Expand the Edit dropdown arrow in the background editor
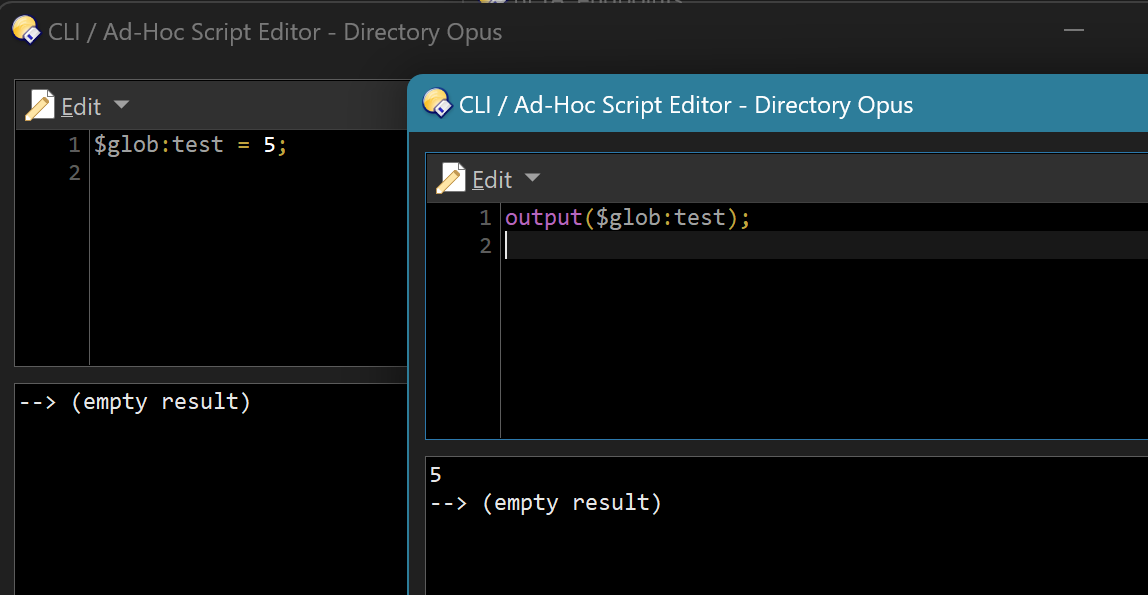Viewport: 1148px width, 595px height. coord(121,105)
